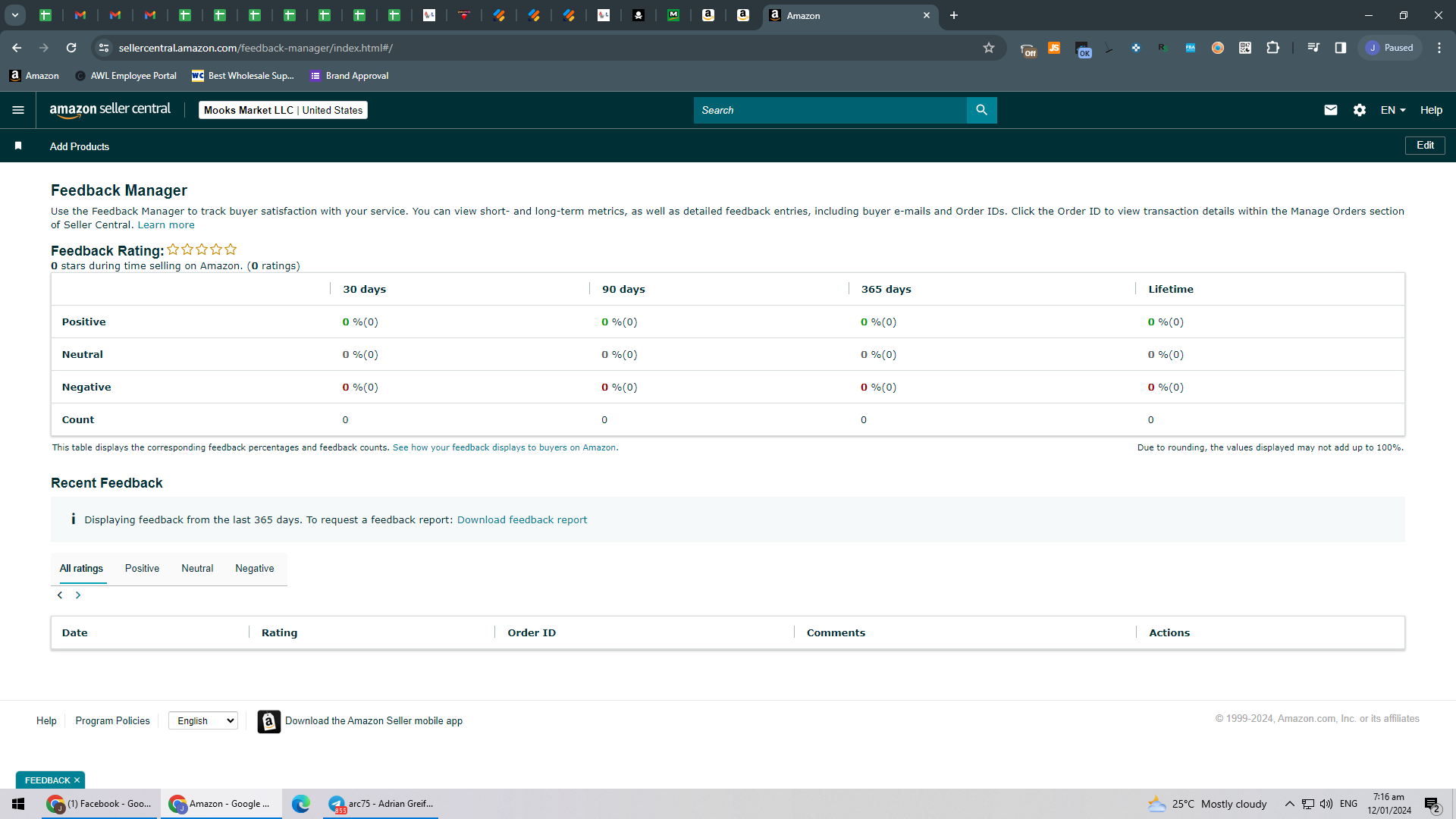1456x819 pixels.
Task: Click the FEEDBACK widget label
Action: pyautogui.click(x=47, y=780)
